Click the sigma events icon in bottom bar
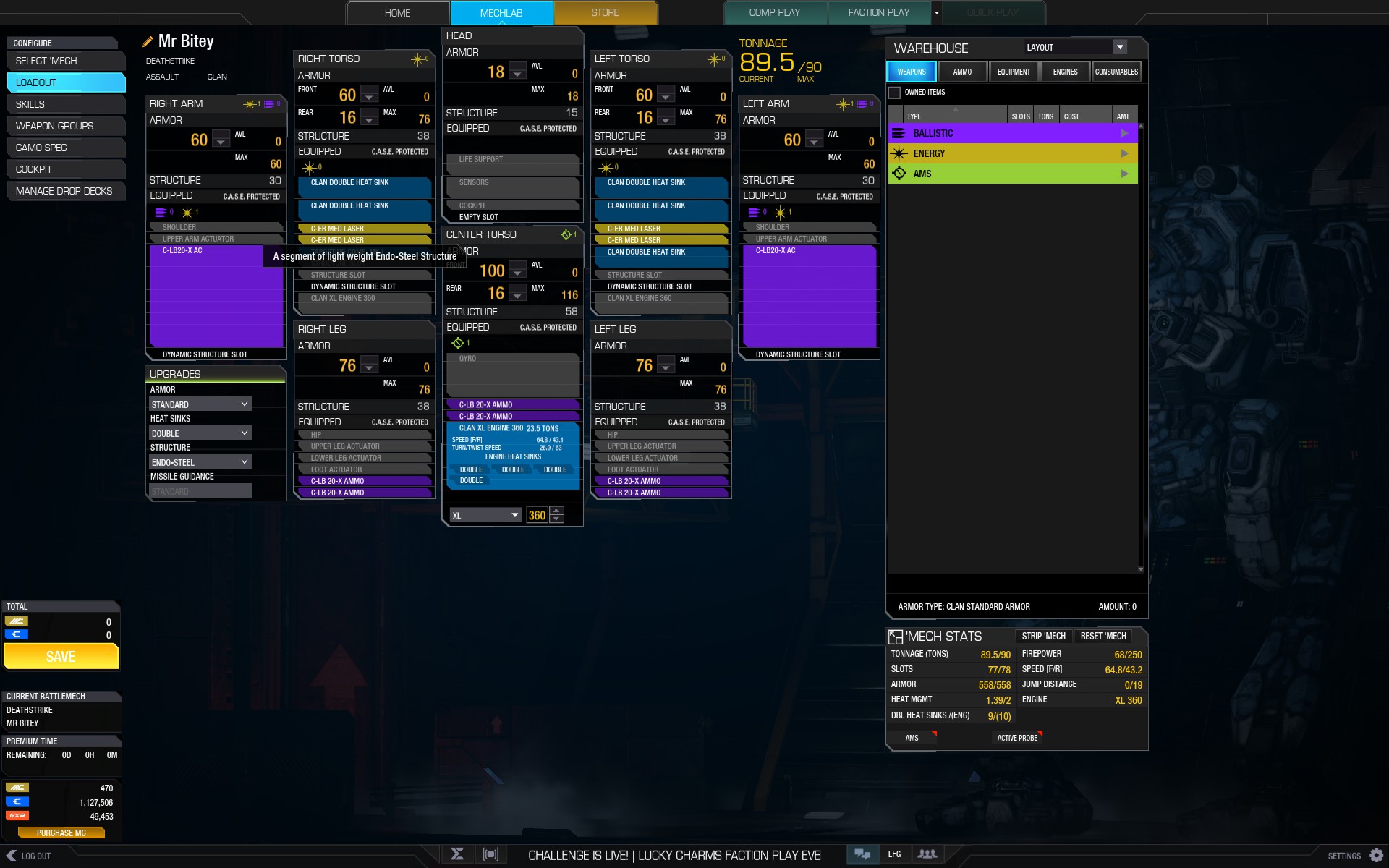 pos(457,854)
